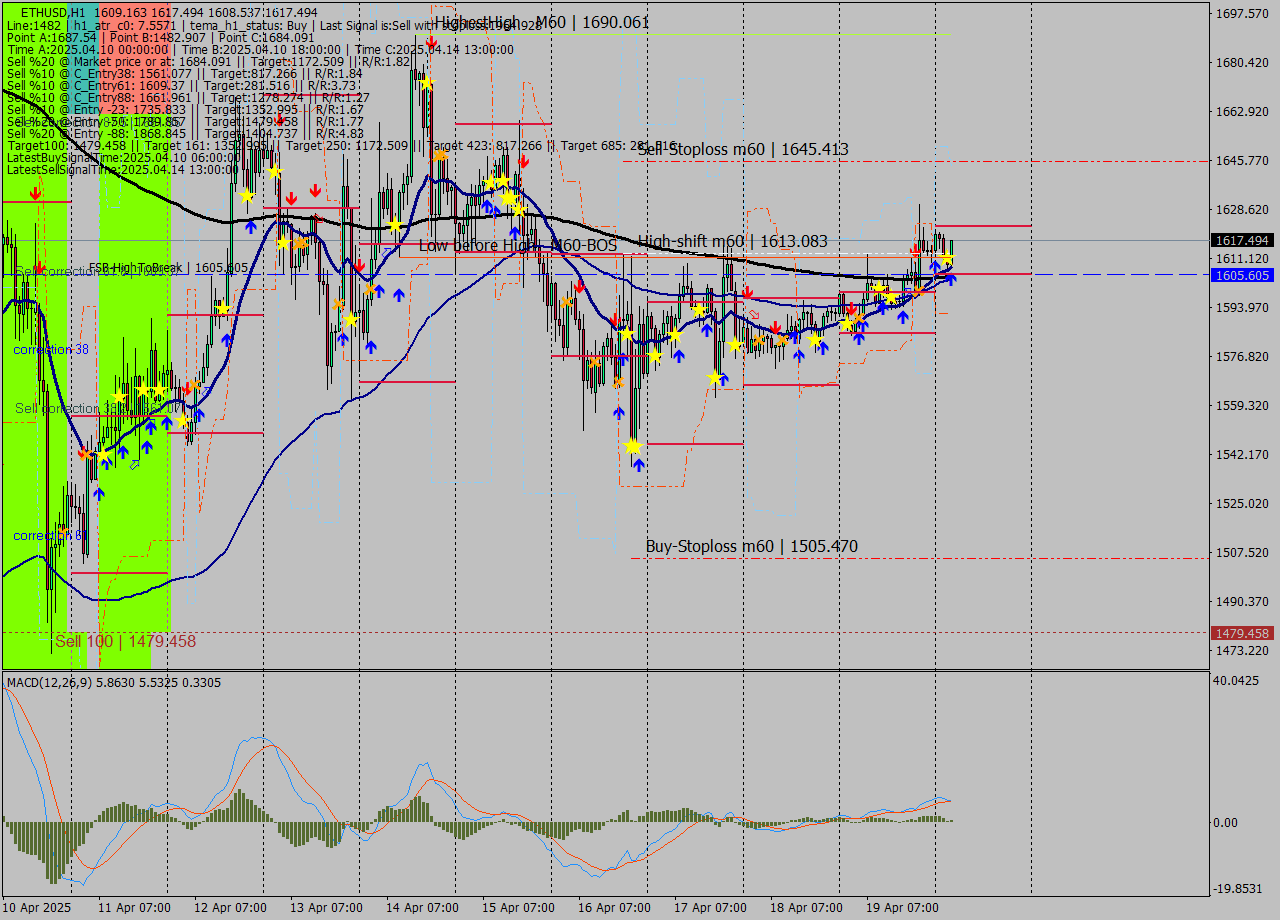Click the 10 Apr 2025 date label
Viewport: 1280px width, 920px height.
pyautogui.click(x=36, y=908)
